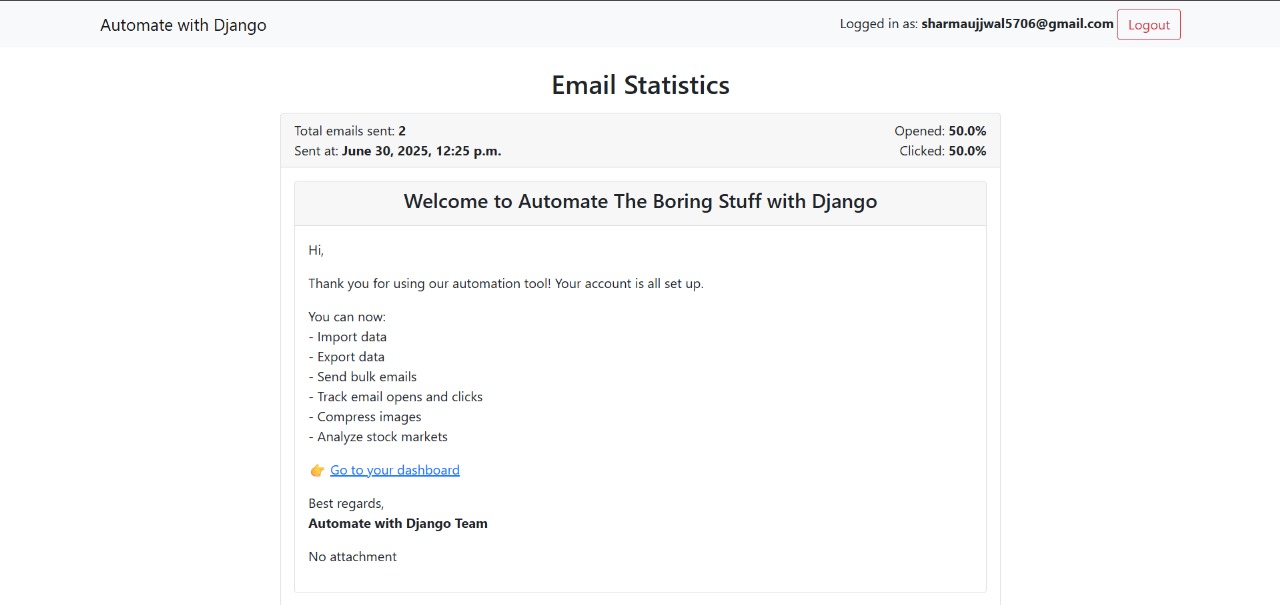Click the Clicked percentage value

(x=967, y=151)
